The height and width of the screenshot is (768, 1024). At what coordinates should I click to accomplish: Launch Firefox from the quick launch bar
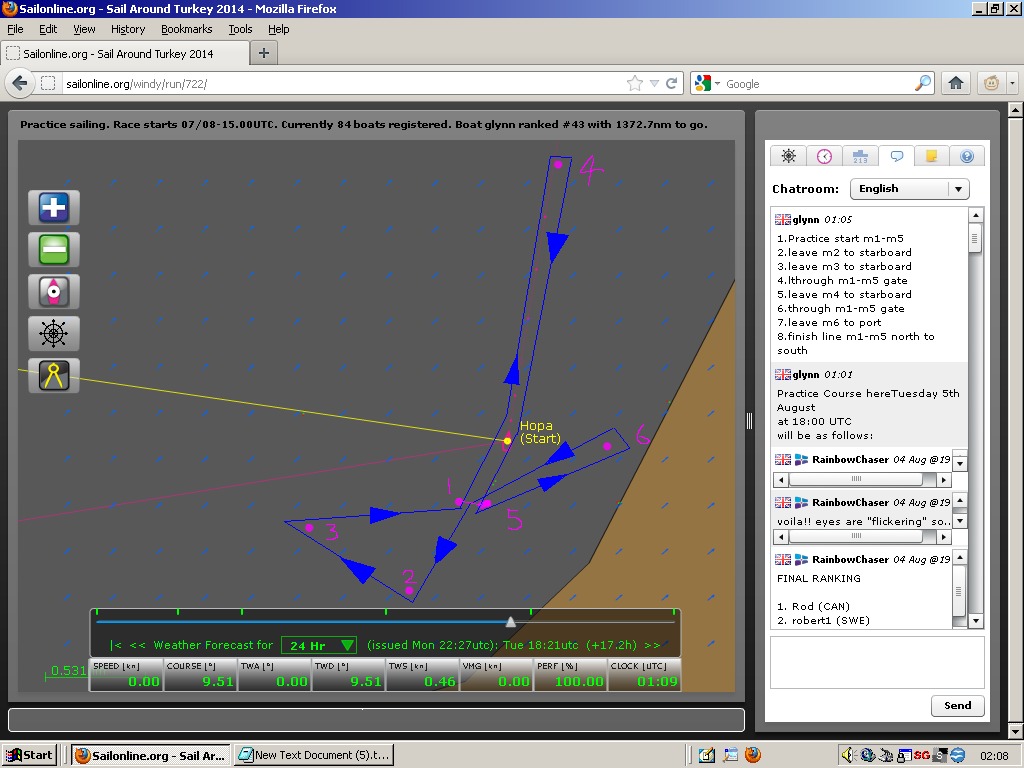click(752, 755)
